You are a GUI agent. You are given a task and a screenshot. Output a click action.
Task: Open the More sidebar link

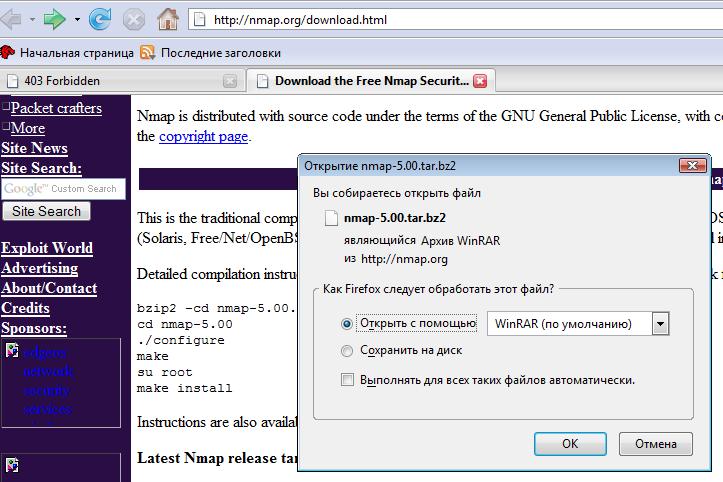pyautogui.click(x=28, y=128)
